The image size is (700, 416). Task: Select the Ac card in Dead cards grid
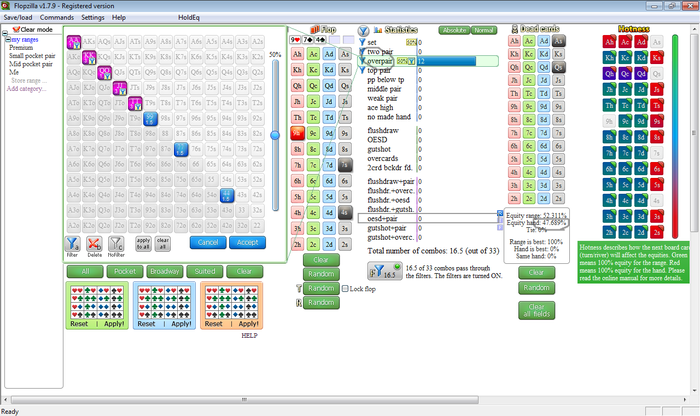(x=529, y=41)
